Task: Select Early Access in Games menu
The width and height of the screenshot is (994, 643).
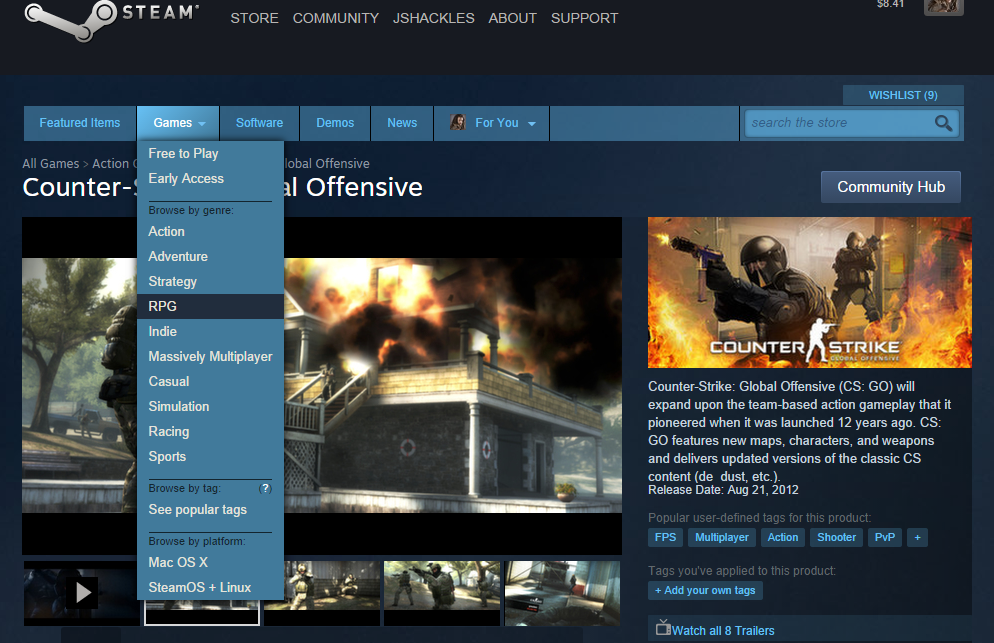Action: (x=210, y=179)
